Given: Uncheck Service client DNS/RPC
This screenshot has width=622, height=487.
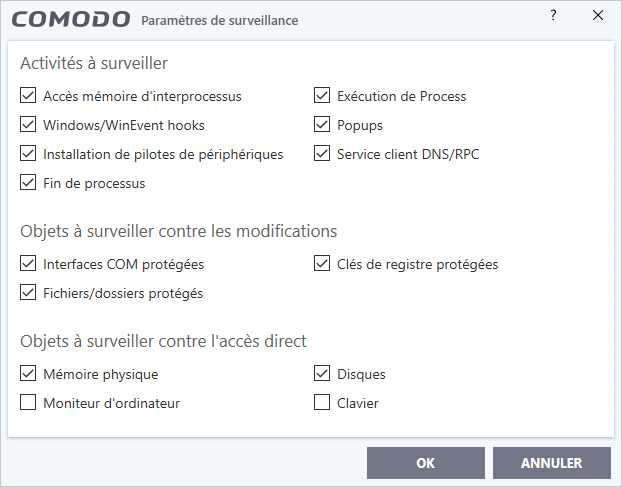Looking at the screenshot, I should [322, 153].
